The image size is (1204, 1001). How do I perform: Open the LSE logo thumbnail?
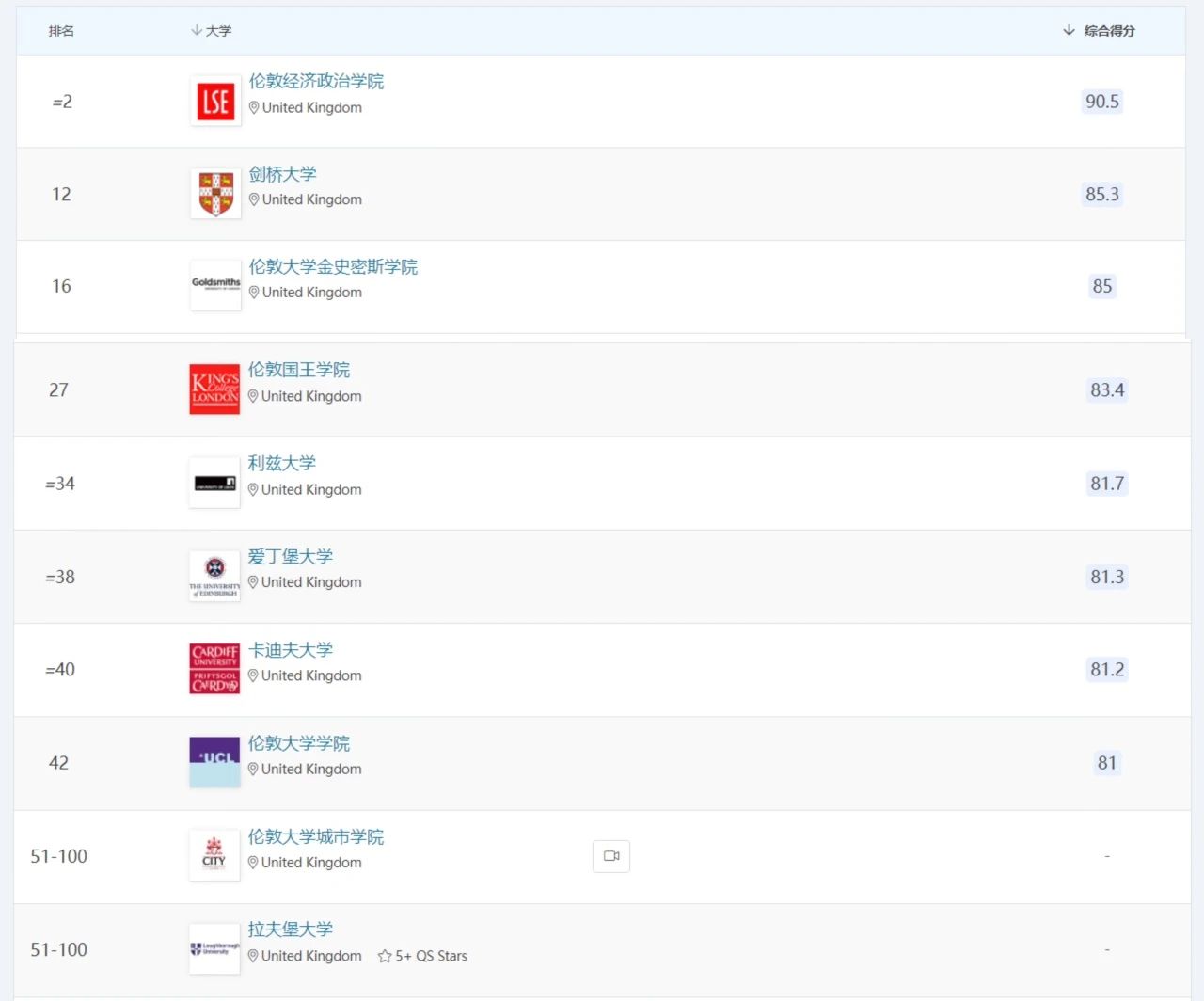(x=215, y=102)
